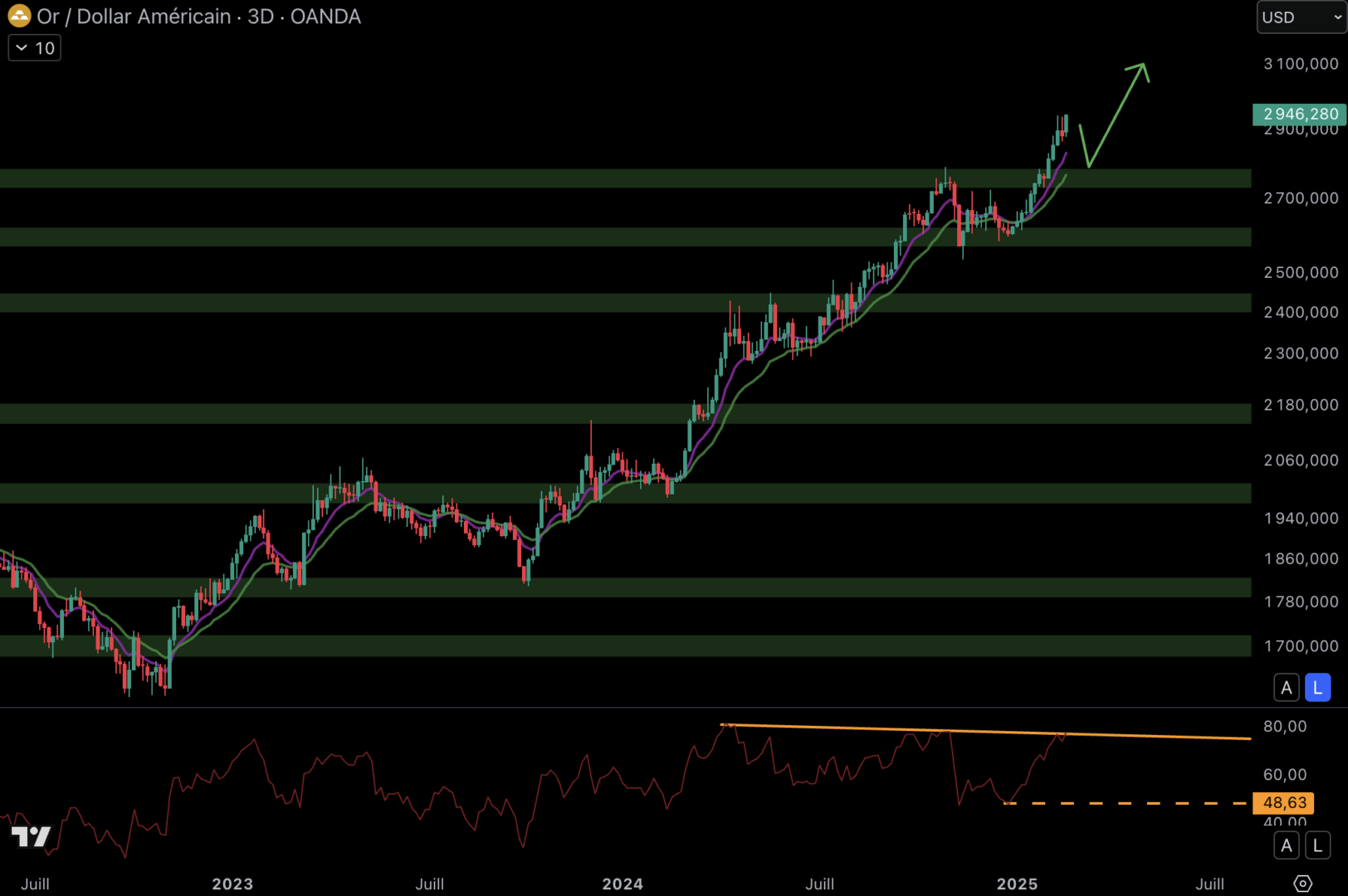Expand the indicators legend showing 10
The height and width of the screenshot is (896, 1348).
coord(35,48)
